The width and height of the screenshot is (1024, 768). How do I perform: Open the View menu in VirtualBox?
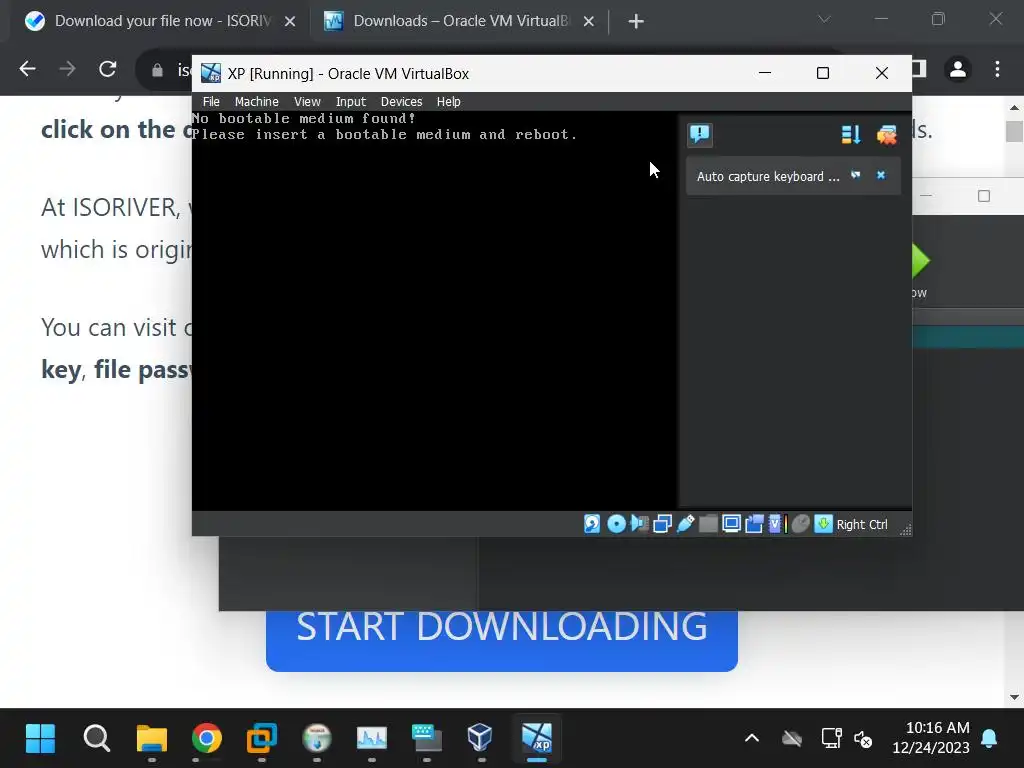click(307, 102)
